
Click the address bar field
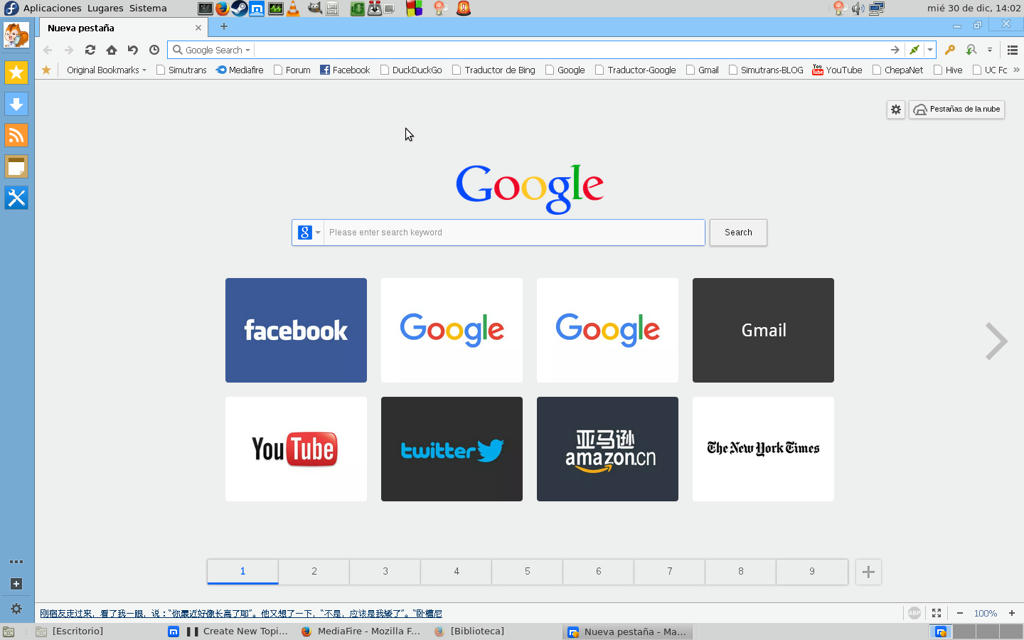(570, 50)
